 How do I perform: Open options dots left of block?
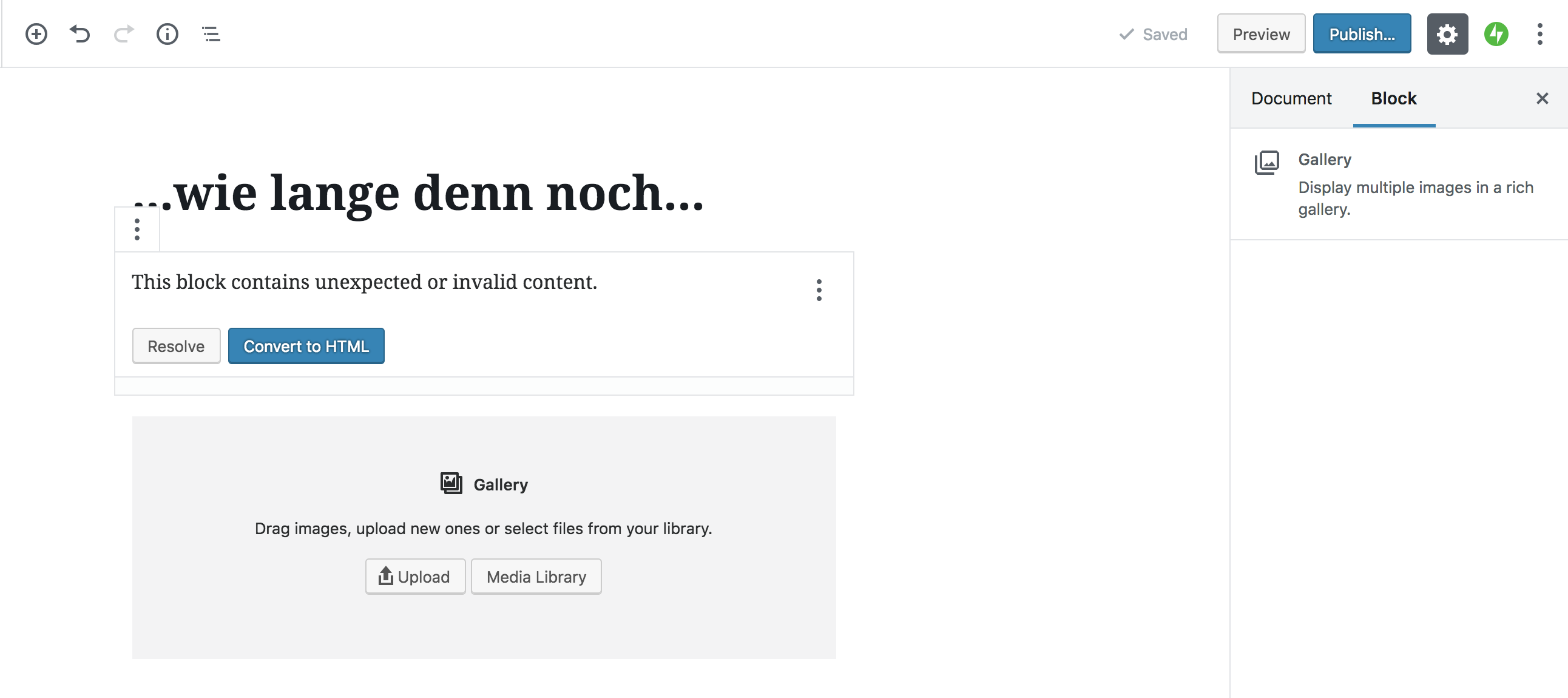pyautogui.click(x=137, y=229)
